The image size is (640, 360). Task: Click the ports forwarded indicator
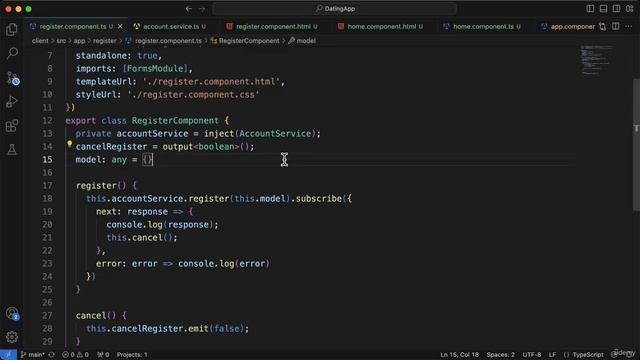point(103,355)
